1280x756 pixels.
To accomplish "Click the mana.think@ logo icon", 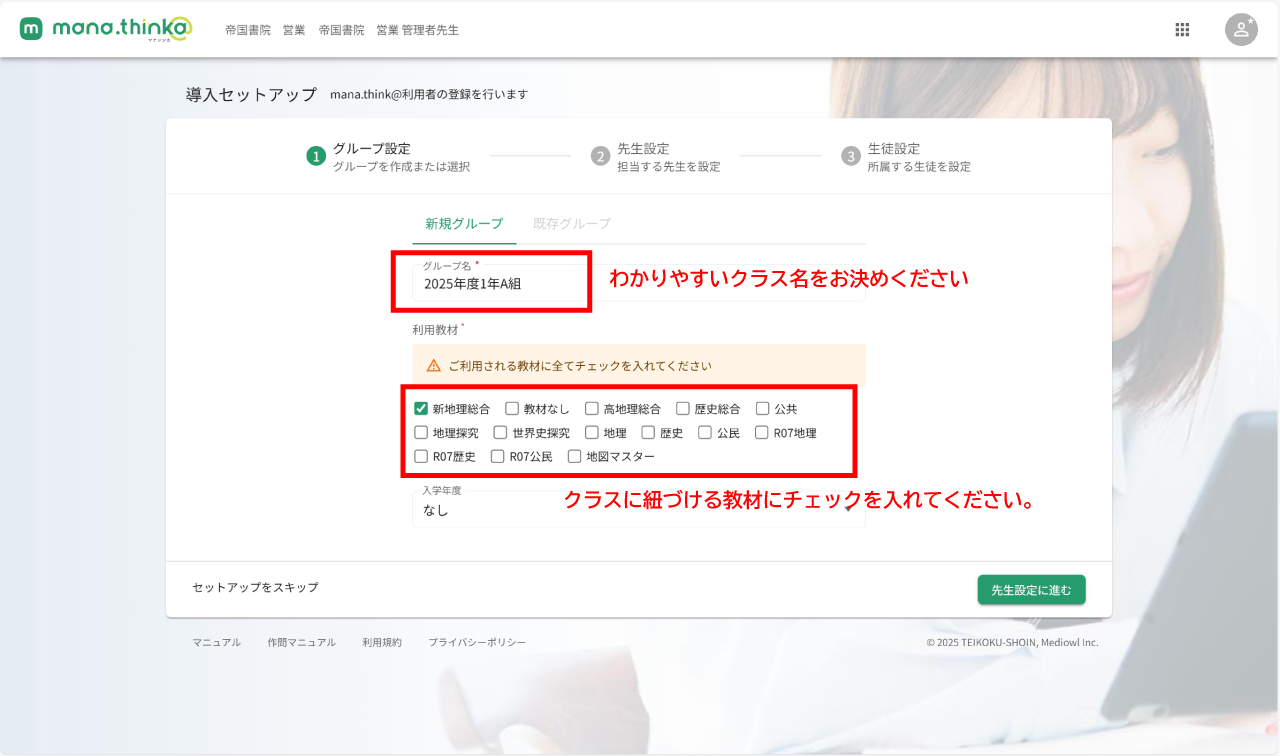I will coord(31,29).
